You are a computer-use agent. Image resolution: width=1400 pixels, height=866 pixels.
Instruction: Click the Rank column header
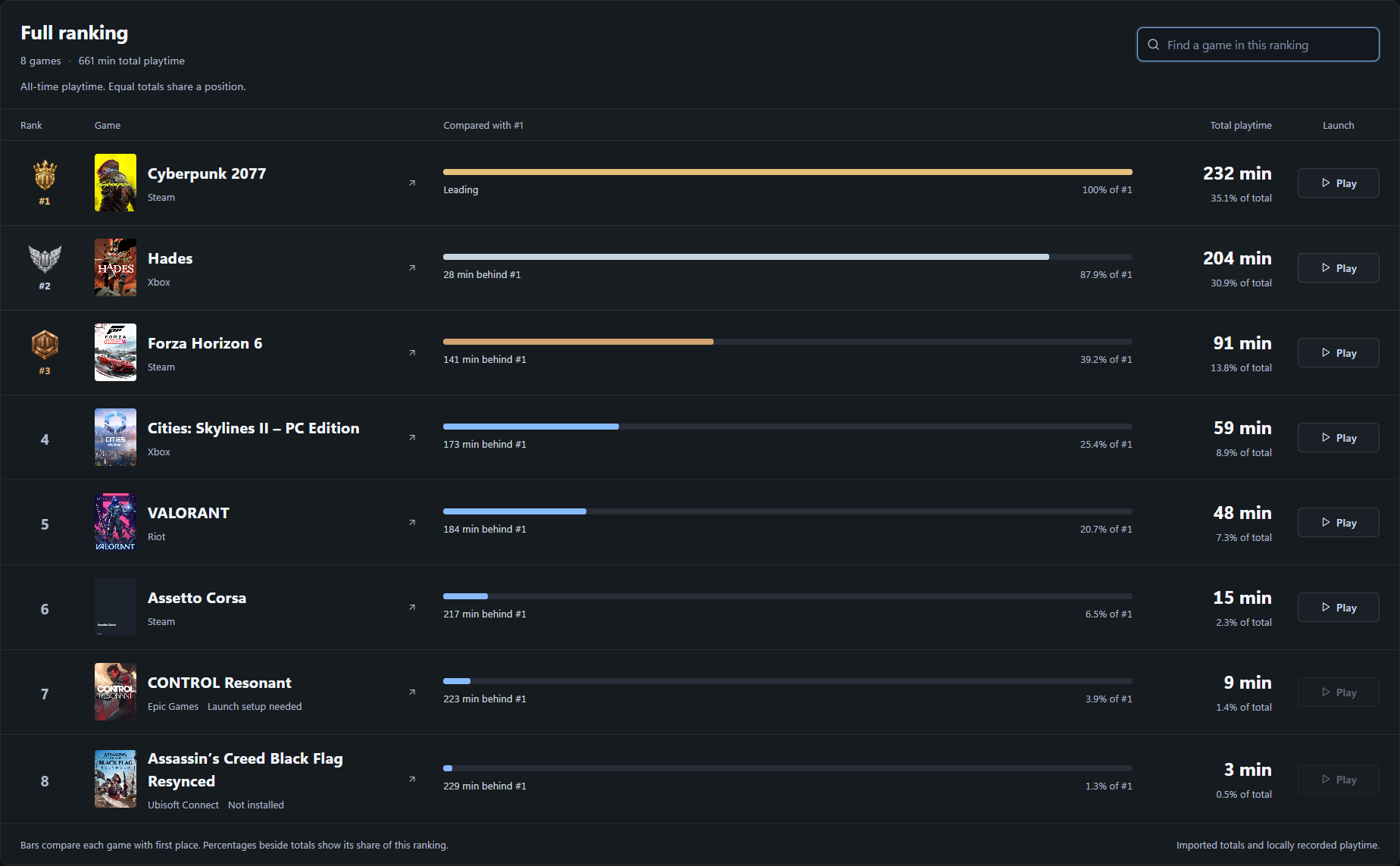(x=31, y=126)
